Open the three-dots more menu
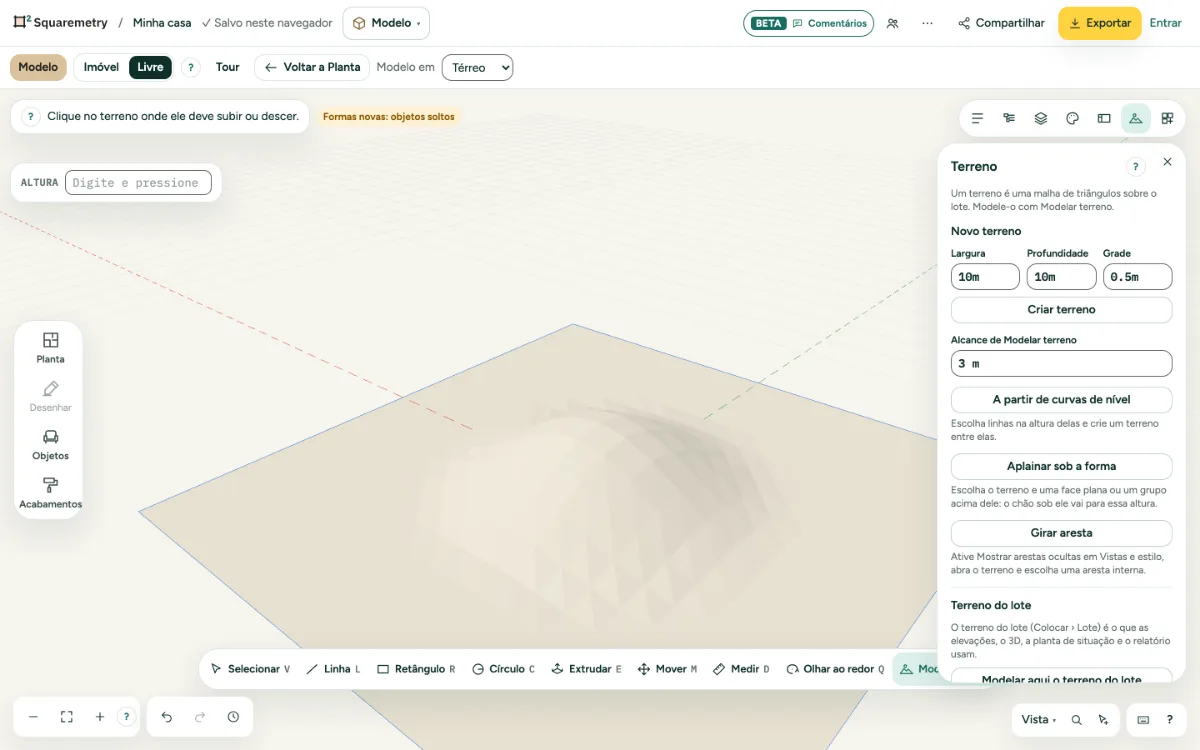The image size is (1200, 750). pos(928,23)
